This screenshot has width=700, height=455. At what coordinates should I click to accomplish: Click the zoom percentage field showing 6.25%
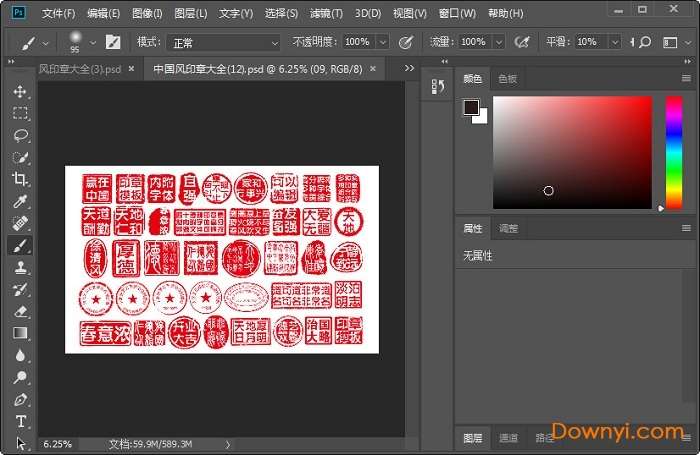pyautogui.click(x=58, y=443)
